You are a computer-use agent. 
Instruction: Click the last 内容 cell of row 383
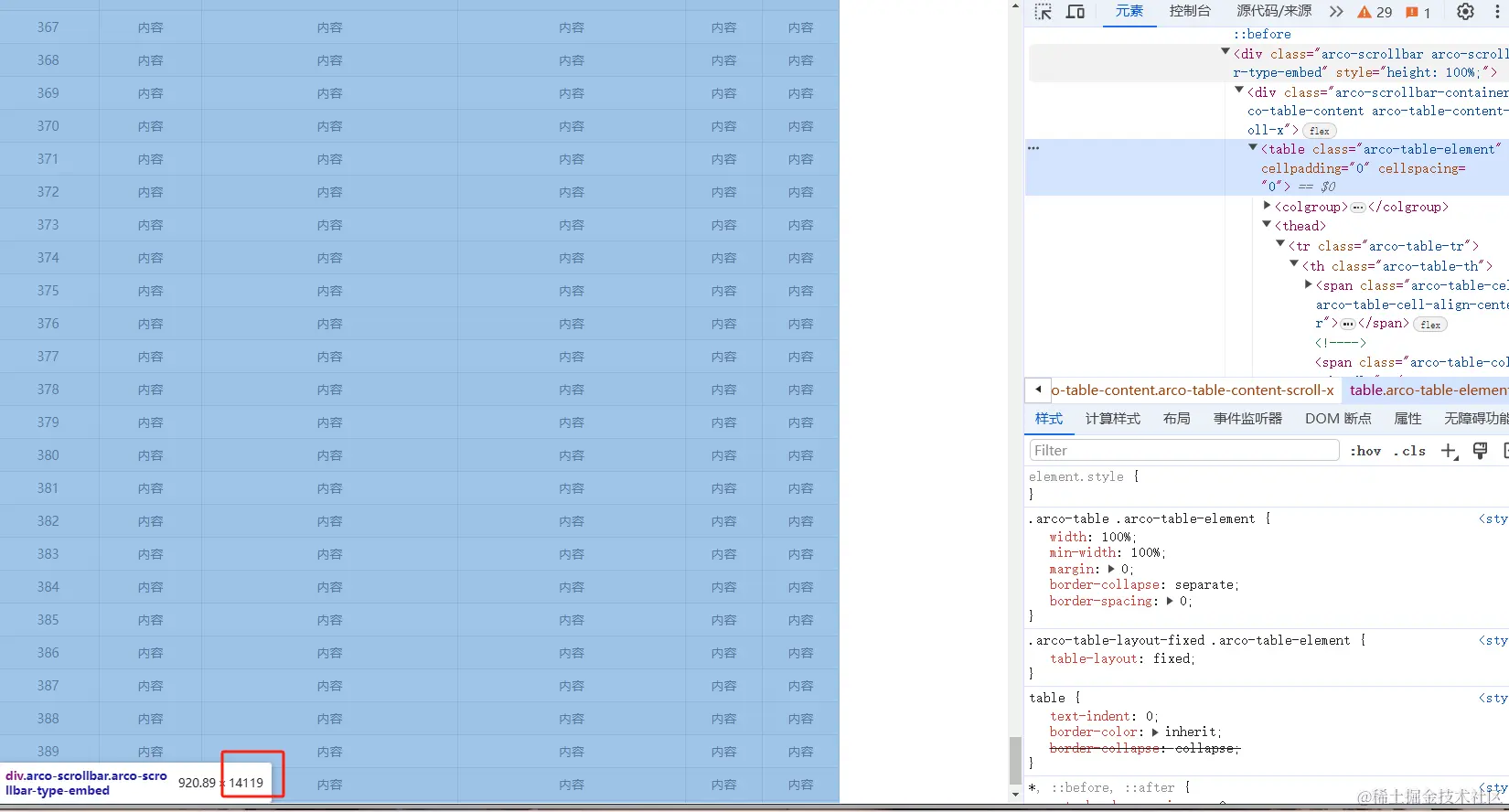tap(801, 554)
